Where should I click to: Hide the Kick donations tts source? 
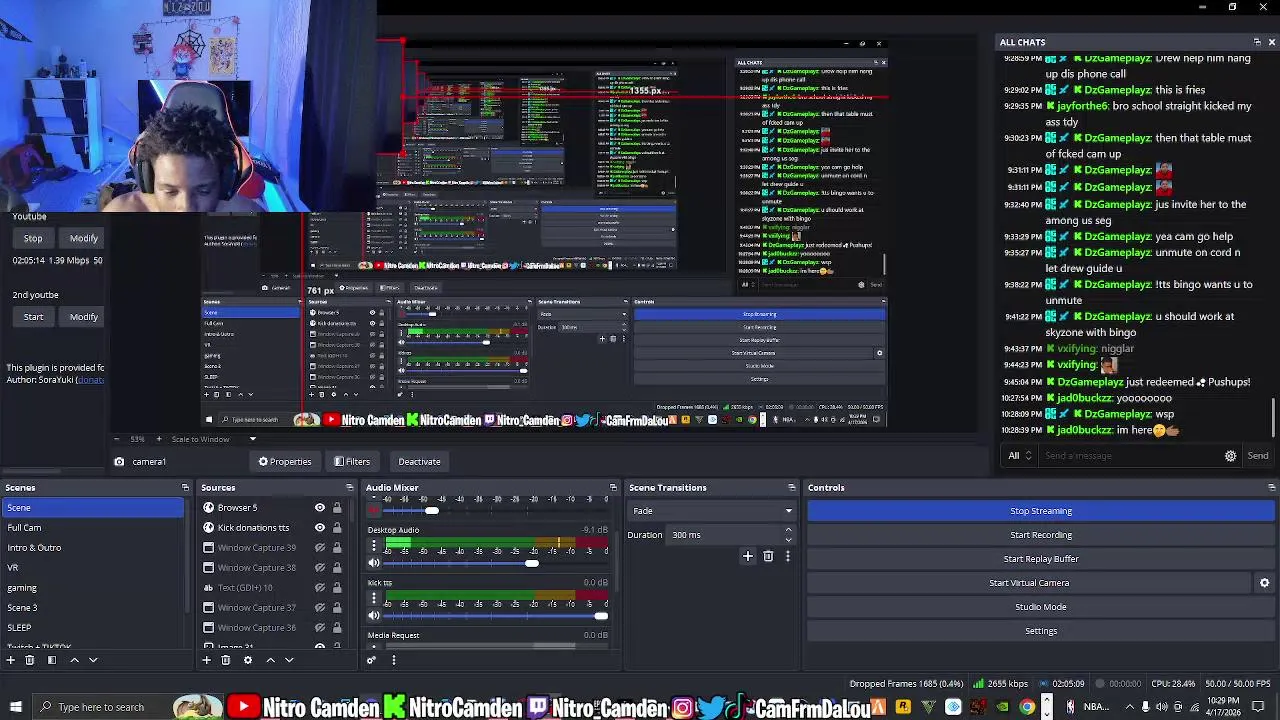[320, 528]
